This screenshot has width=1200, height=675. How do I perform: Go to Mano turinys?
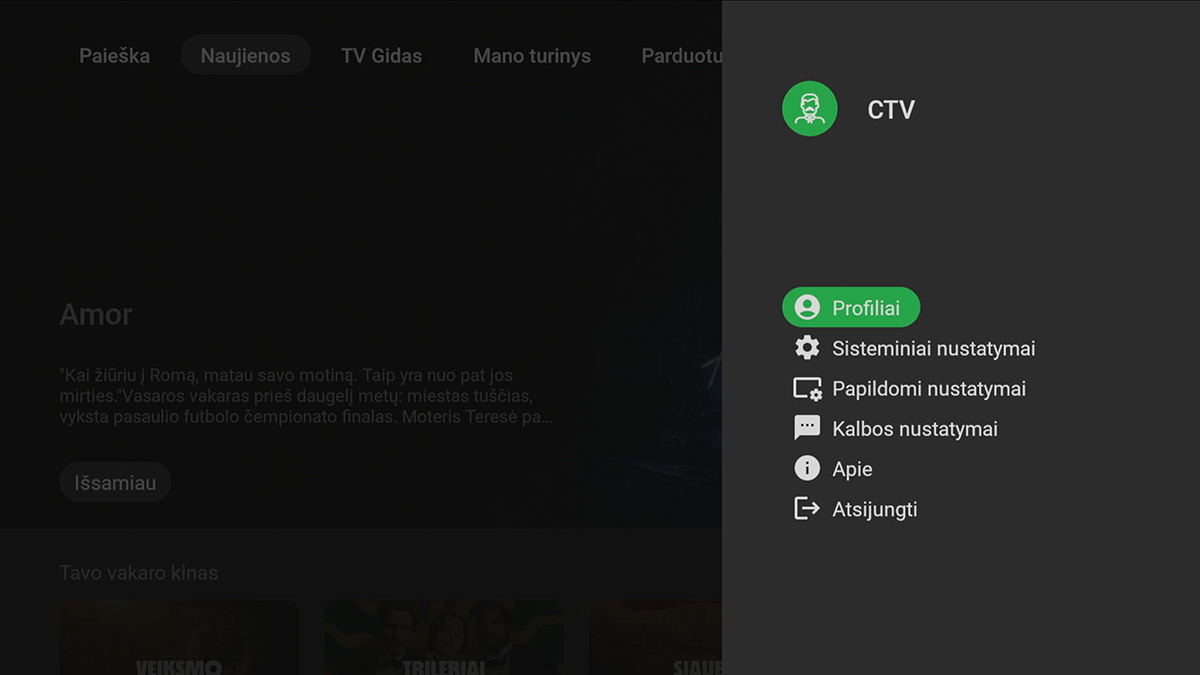531,55
